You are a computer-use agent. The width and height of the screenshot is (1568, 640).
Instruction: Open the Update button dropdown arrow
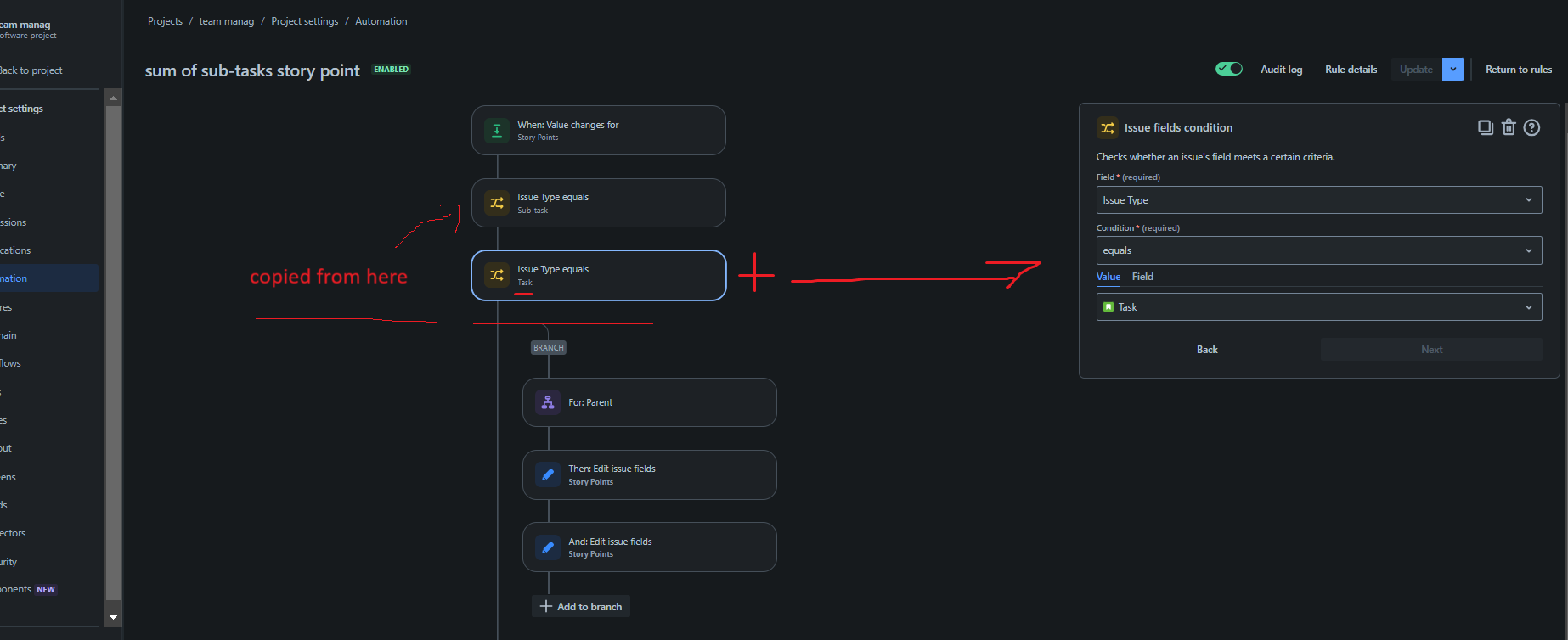click(1453, 70)
